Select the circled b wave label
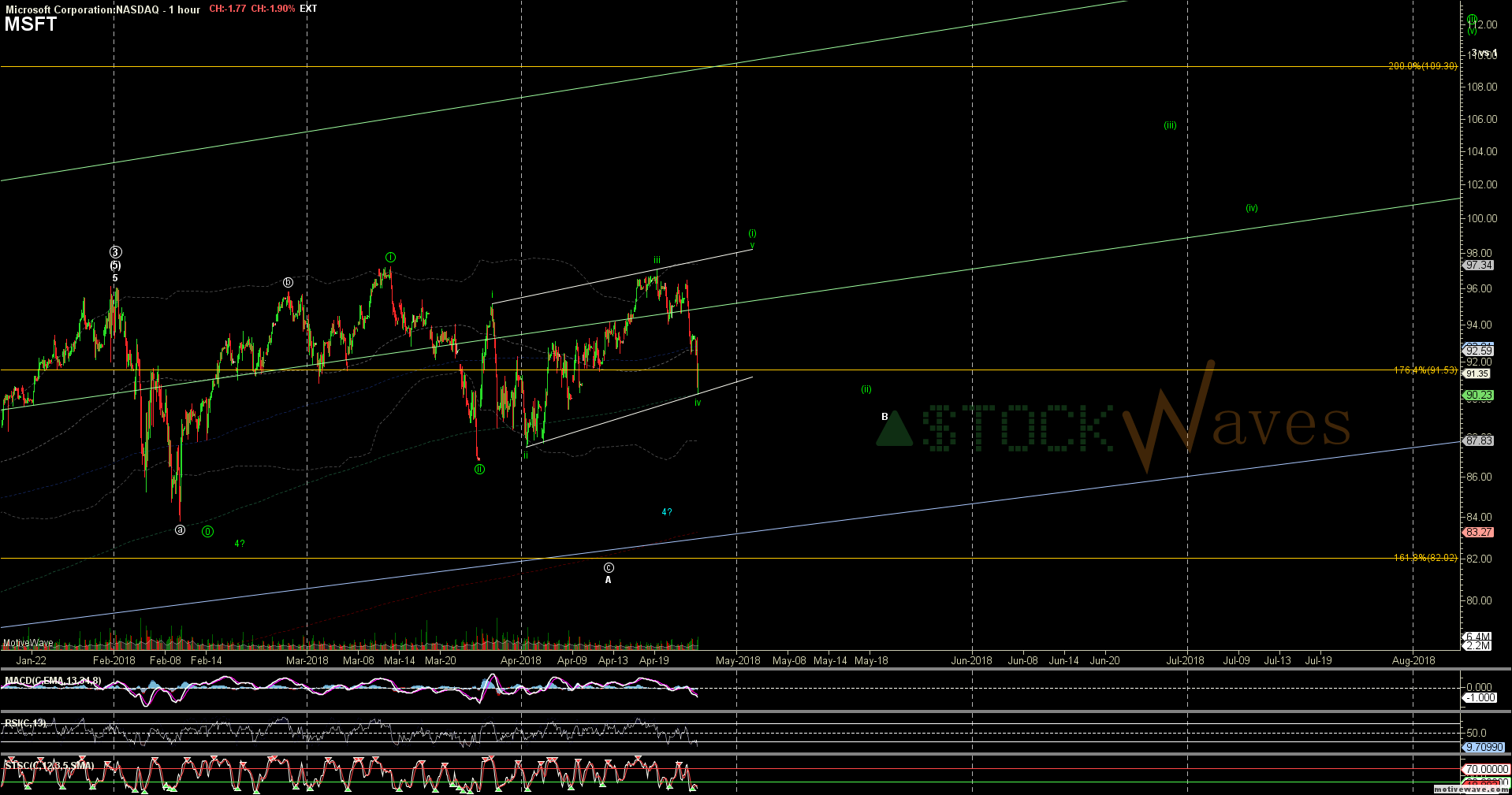 coord(289,282)
